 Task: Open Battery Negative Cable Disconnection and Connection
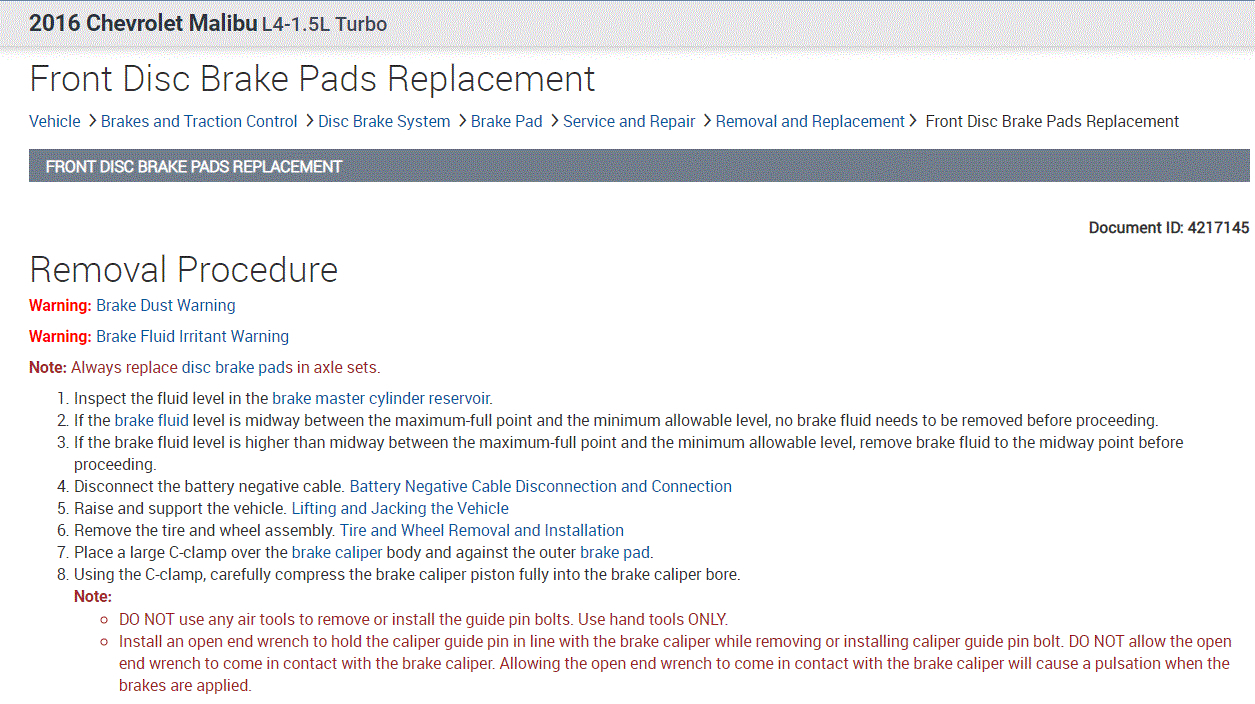[540, 487]
